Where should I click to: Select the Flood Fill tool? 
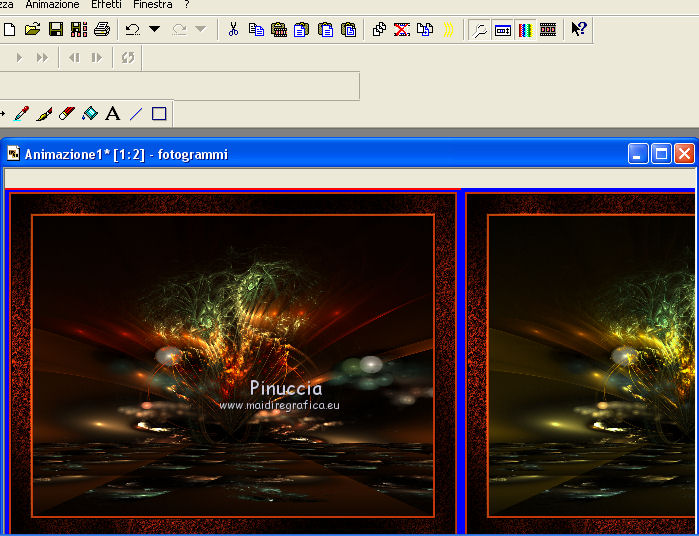point(90,114)
